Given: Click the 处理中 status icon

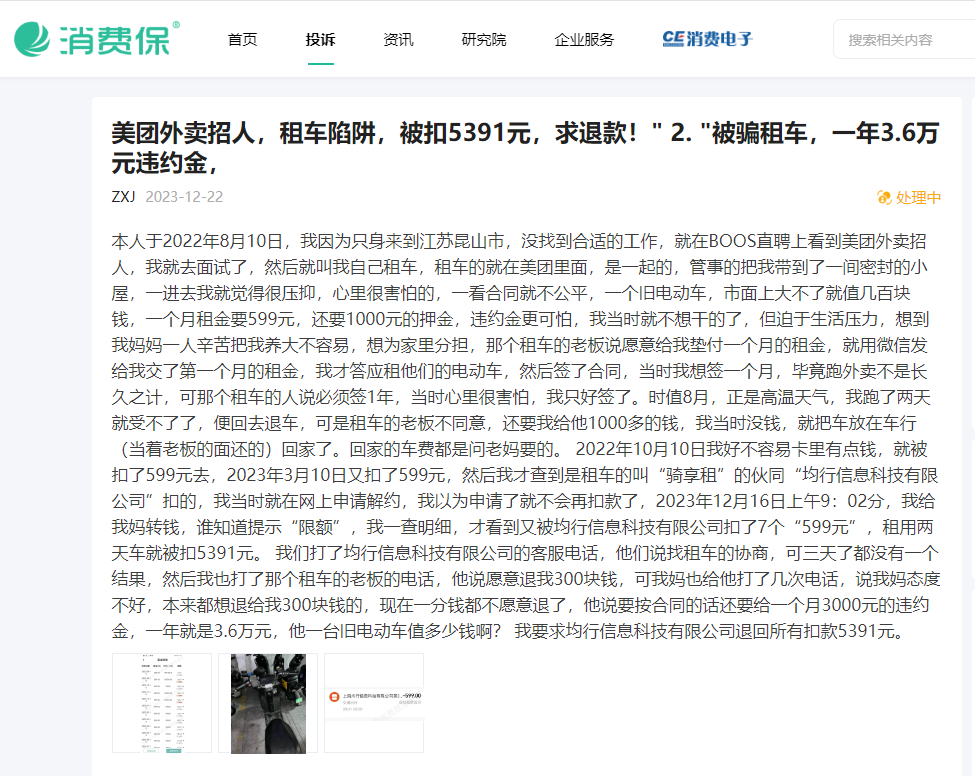Looking at the screenshot, I should tap(884, 198).
